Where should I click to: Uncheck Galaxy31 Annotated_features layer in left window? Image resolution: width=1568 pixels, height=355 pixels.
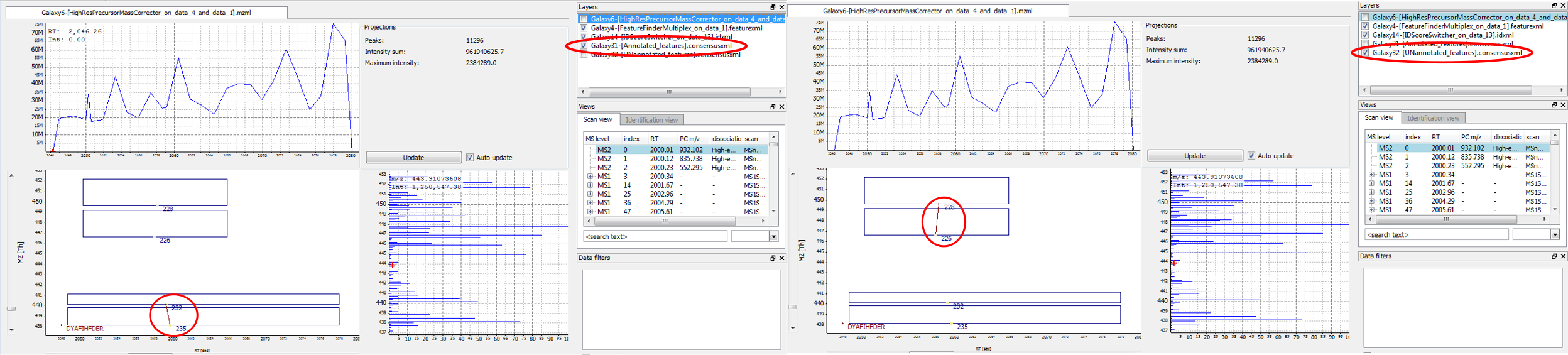pos(584,45)
